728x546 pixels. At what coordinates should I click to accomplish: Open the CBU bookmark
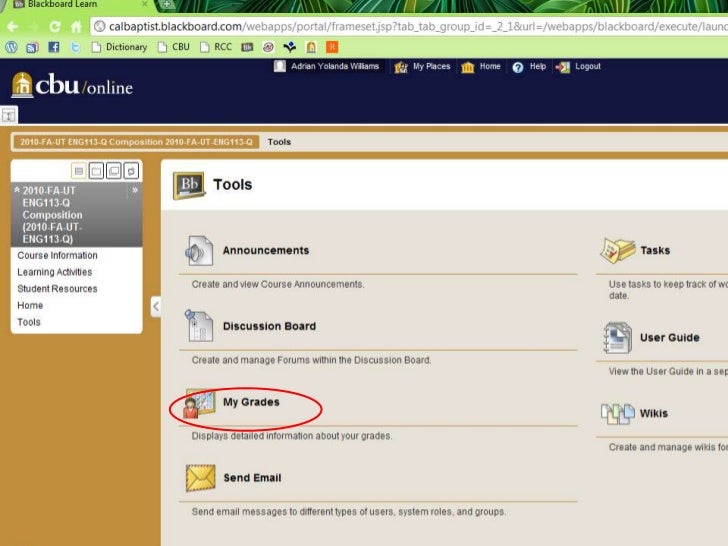click(174, 47)
